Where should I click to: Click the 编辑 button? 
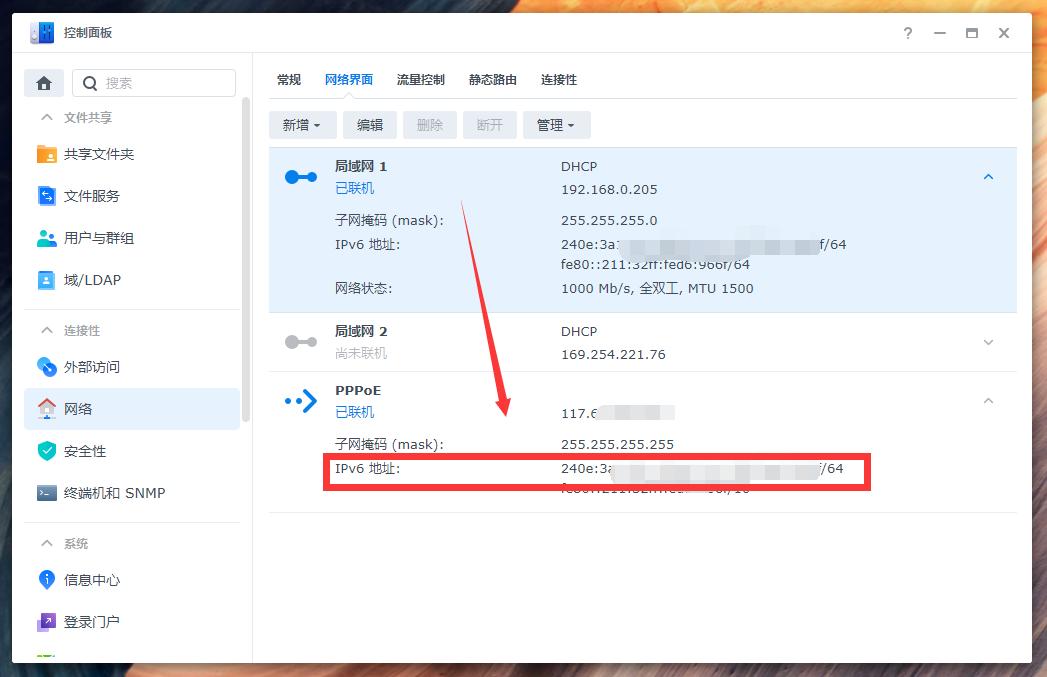pos(369,124)
